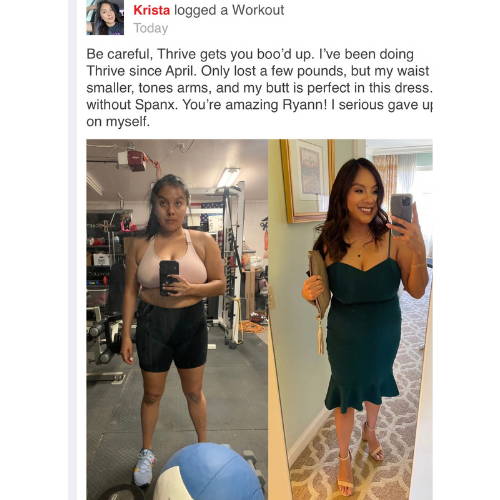The image size is (500, 500).
Task: Click the phone held up in the dress photo
Action: 402,214
